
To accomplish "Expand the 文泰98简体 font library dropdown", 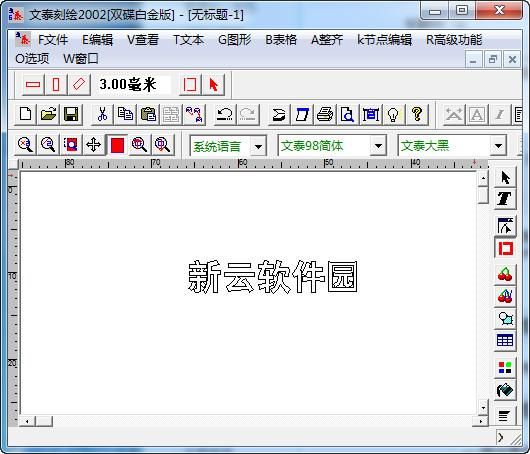I will pos(378,146).
